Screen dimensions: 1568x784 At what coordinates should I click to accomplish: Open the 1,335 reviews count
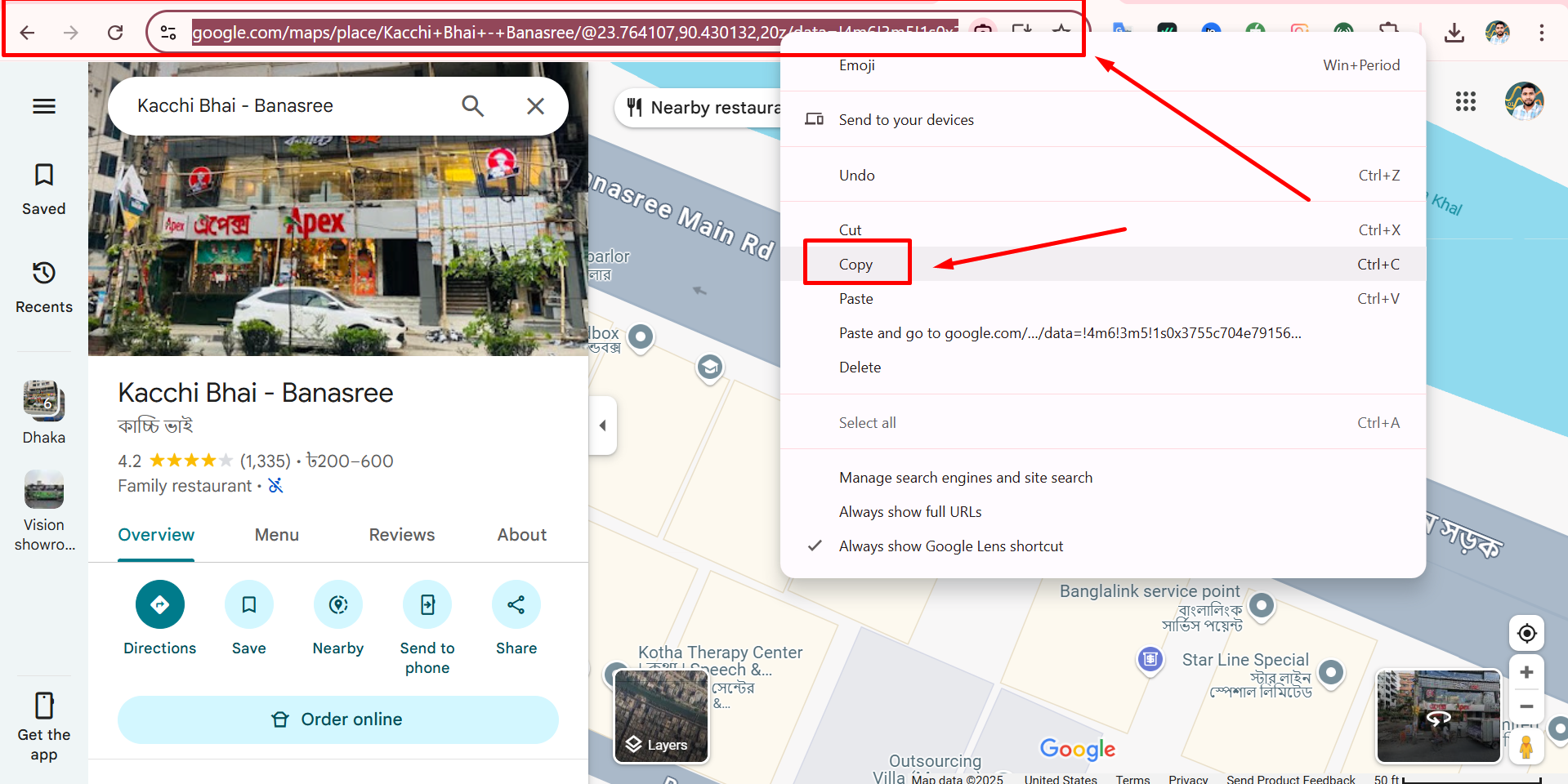[x=266, y=461]
